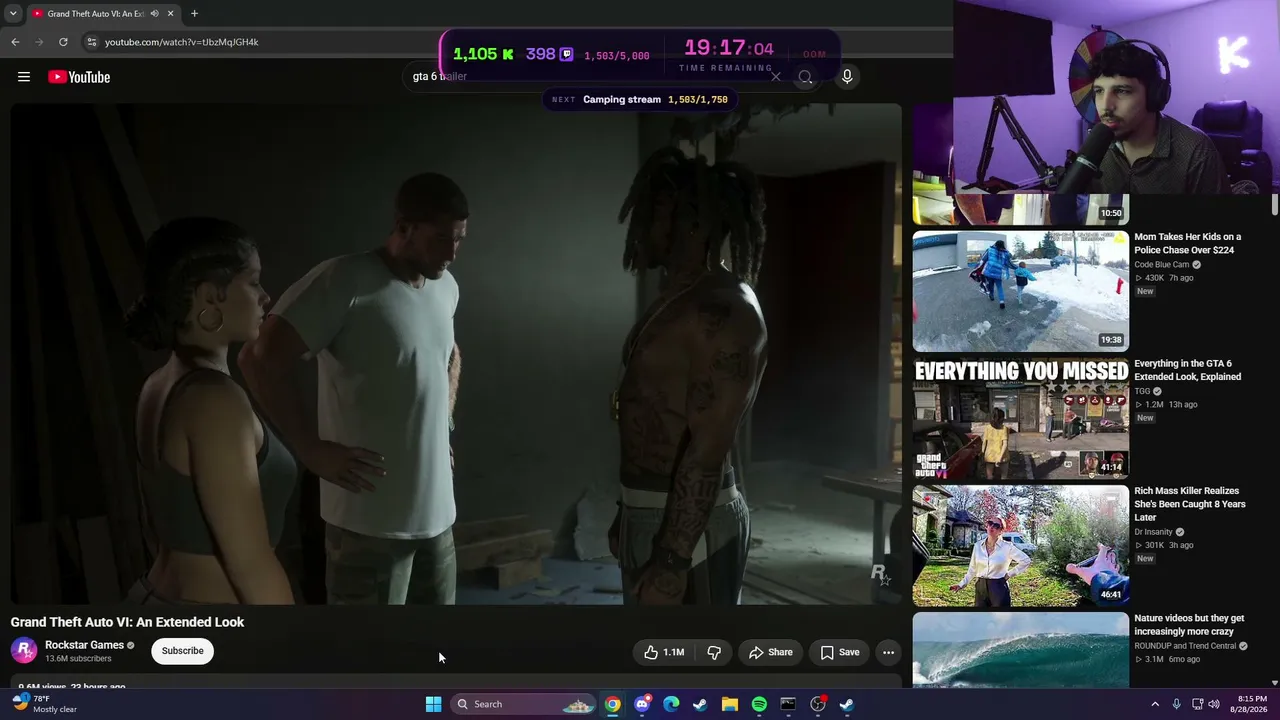Open 'Rich Mass Killer Realizes' video title
Viewport: 1280px width, 720px height.
click(x=1189, y=504)
